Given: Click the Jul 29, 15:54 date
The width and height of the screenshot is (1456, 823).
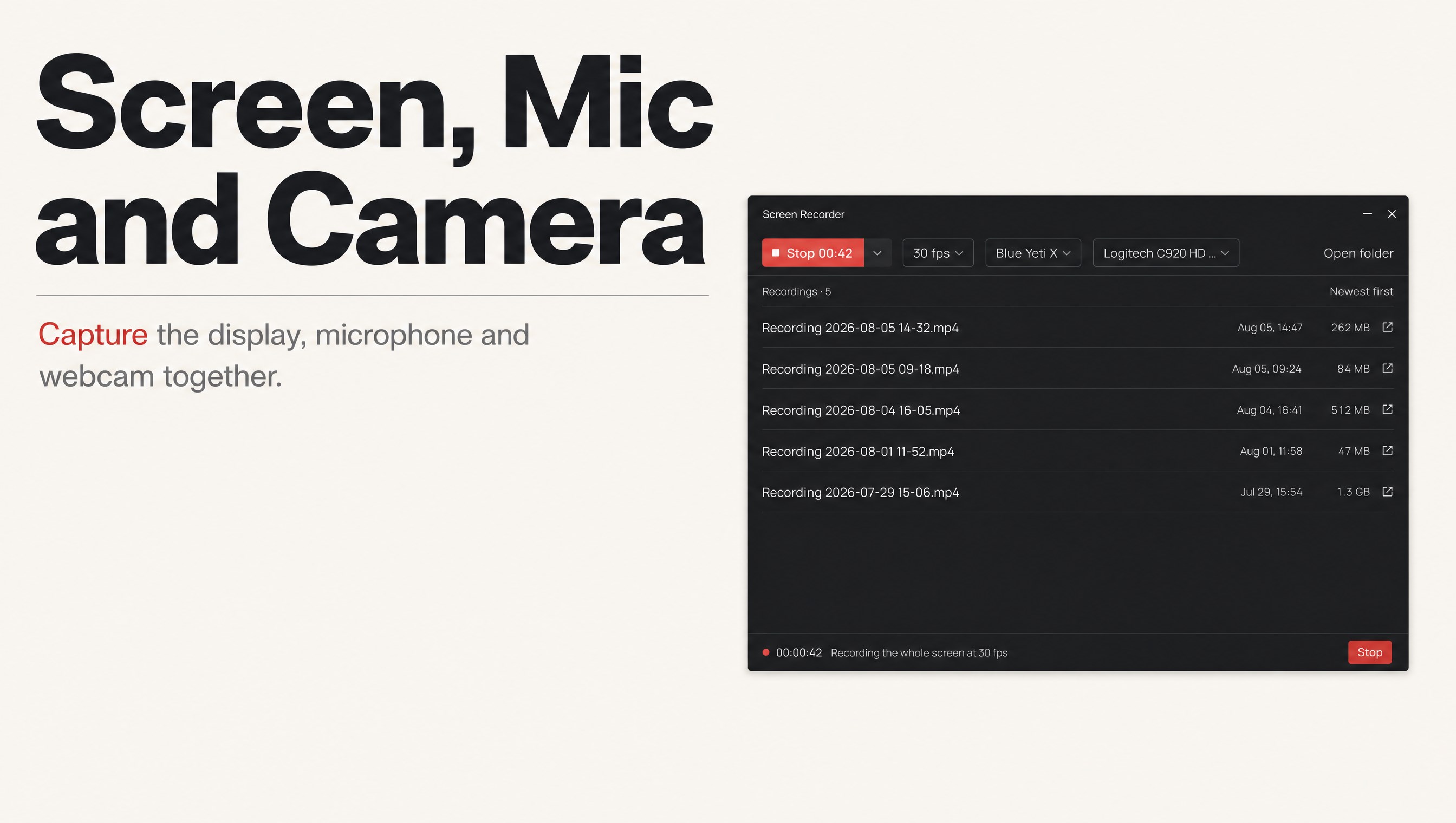Looking at the screenshot, I should pyautogui.click(x=1271, y=492).
